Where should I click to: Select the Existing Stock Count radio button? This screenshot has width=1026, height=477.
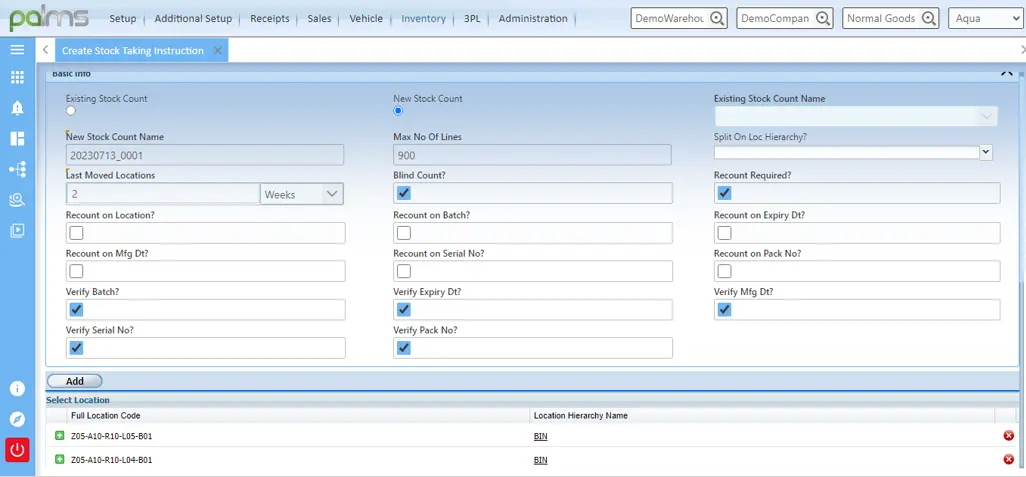tap(71, 111)
